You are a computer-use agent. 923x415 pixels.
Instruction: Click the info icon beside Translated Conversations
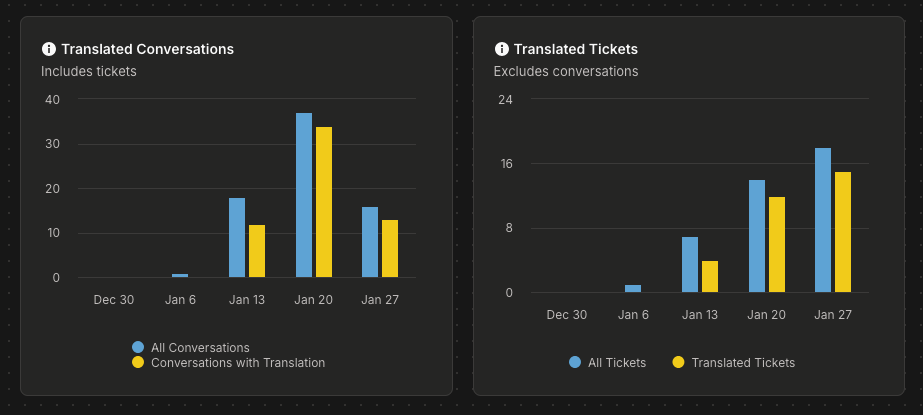click(48, 49)
